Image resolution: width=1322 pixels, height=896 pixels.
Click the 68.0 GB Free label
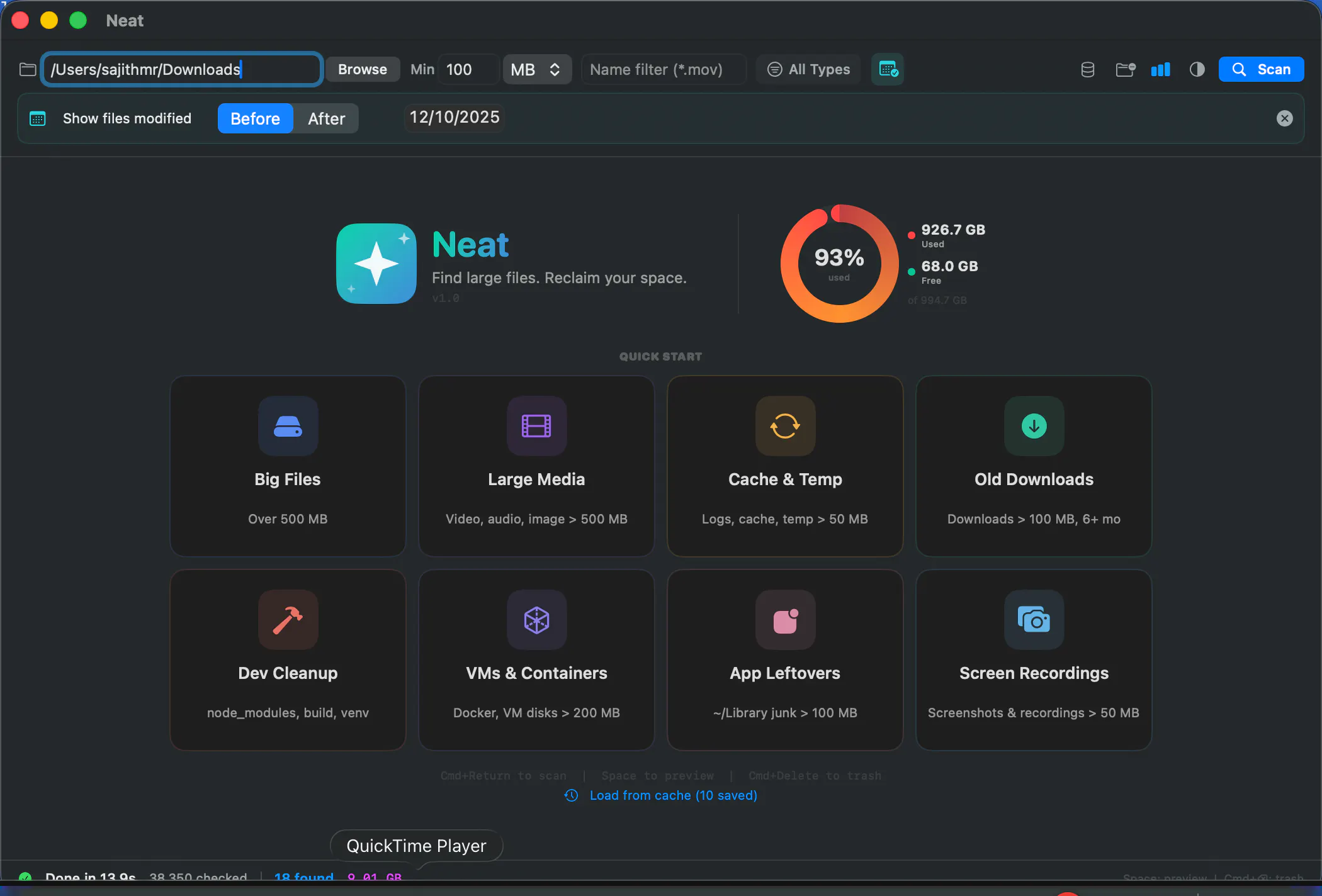[949, 272]
